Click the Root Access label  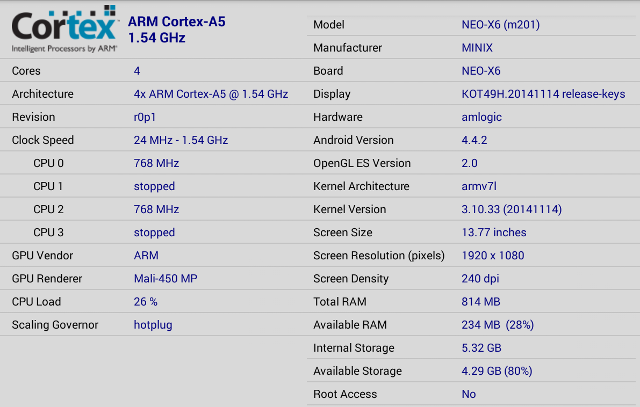click(x=345, y=394)
